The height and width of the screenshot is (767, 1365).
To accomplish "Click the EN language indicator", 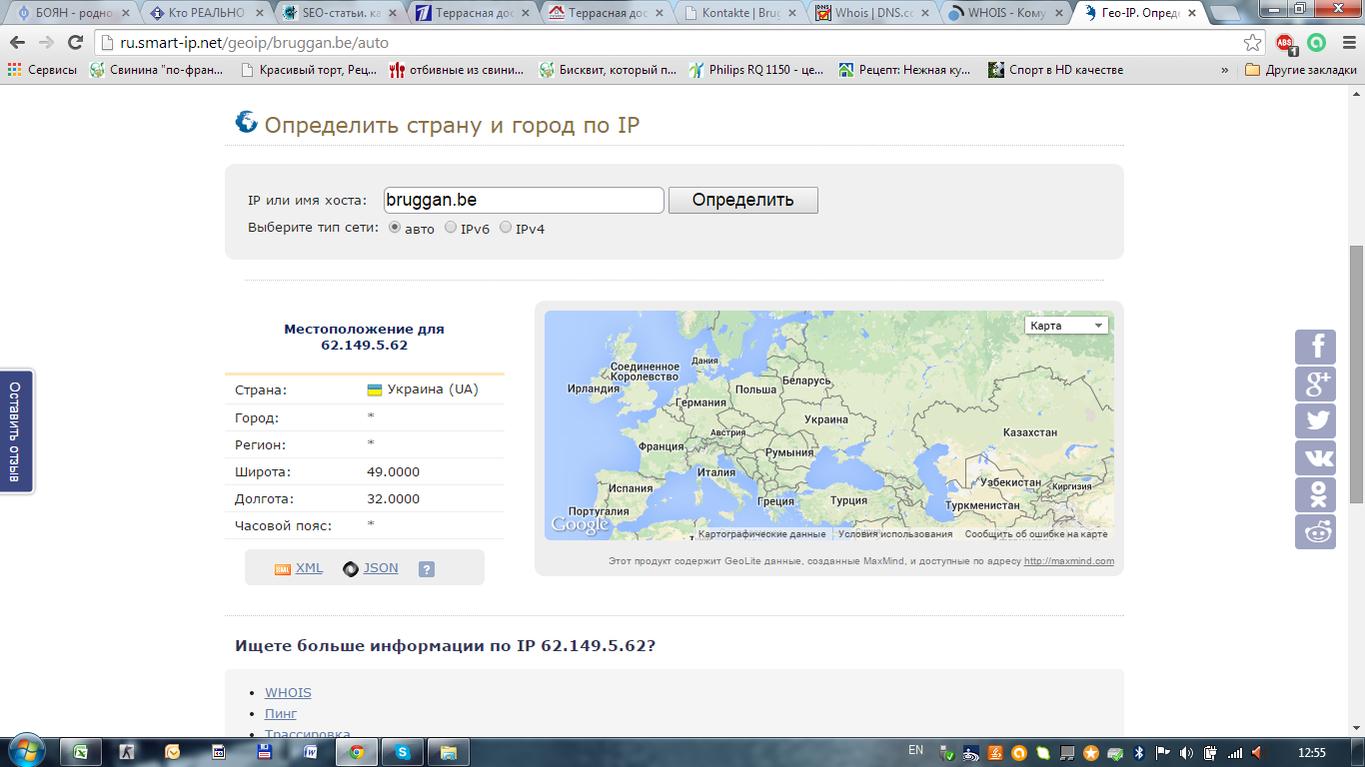I will click(x=915, y=750).
